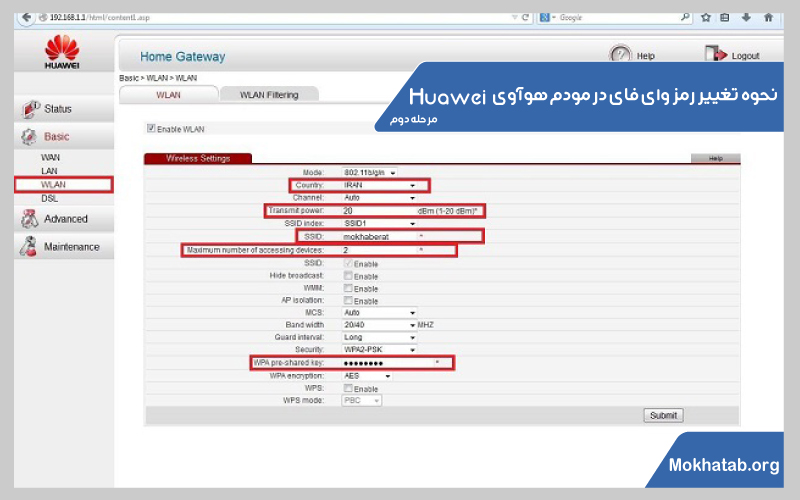Click the browser bookmark star icon
The width and height of the screenshot is (800, 500).
pyautogui.click(x=706, y=17)
